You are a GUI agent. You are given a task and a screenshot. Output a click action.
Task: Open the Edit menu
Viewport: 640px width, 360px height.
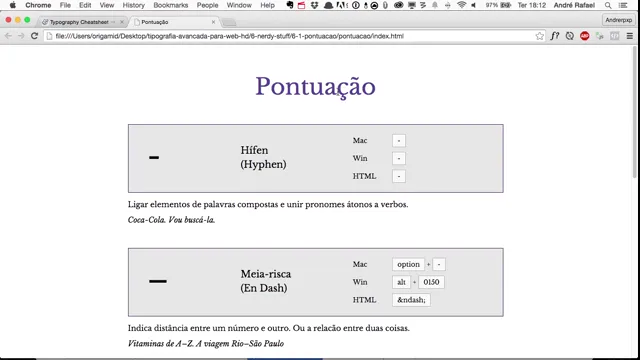(x=85, y=5)
